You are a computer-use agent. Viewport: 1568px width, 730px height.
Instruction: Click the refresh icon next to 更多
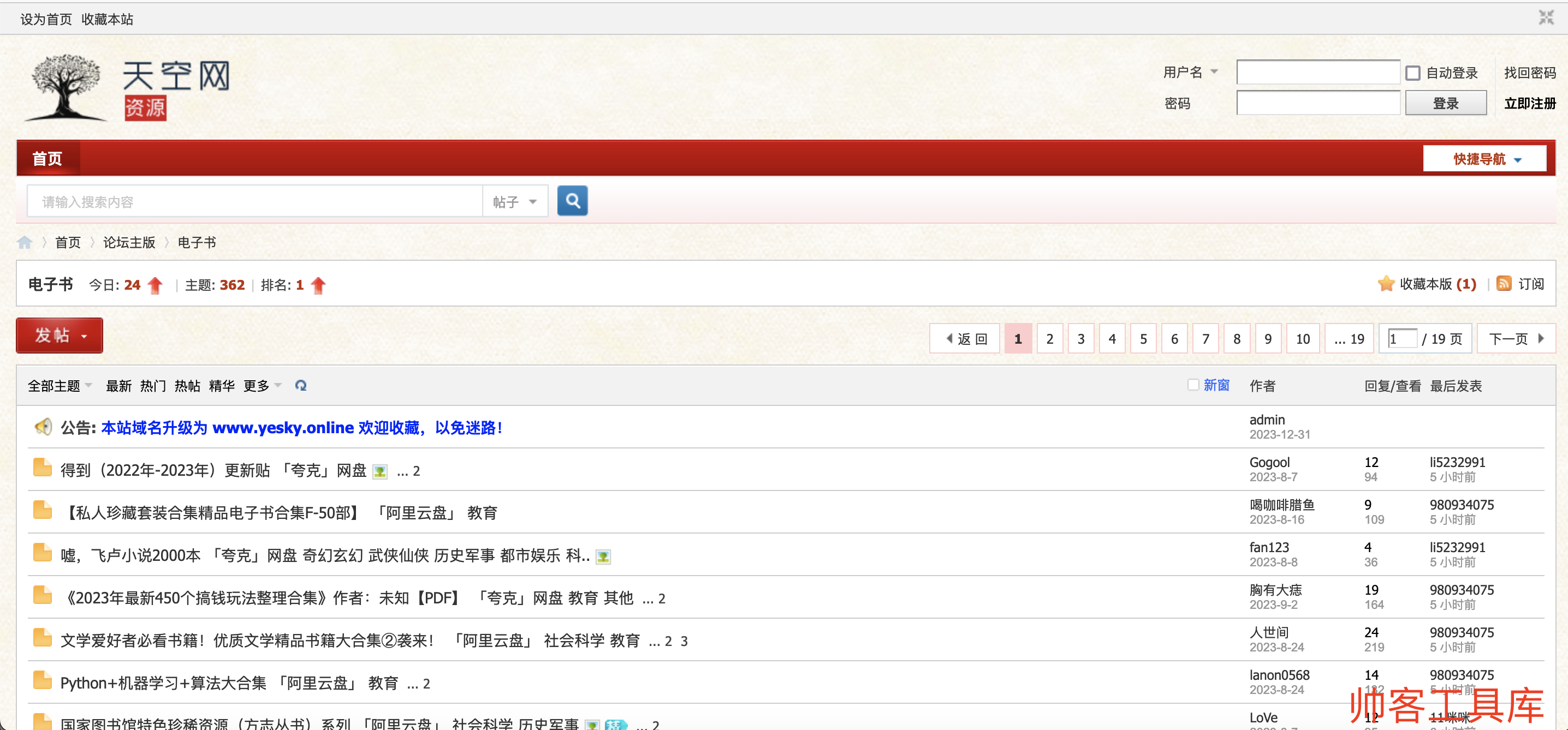[x=301, y=385]
